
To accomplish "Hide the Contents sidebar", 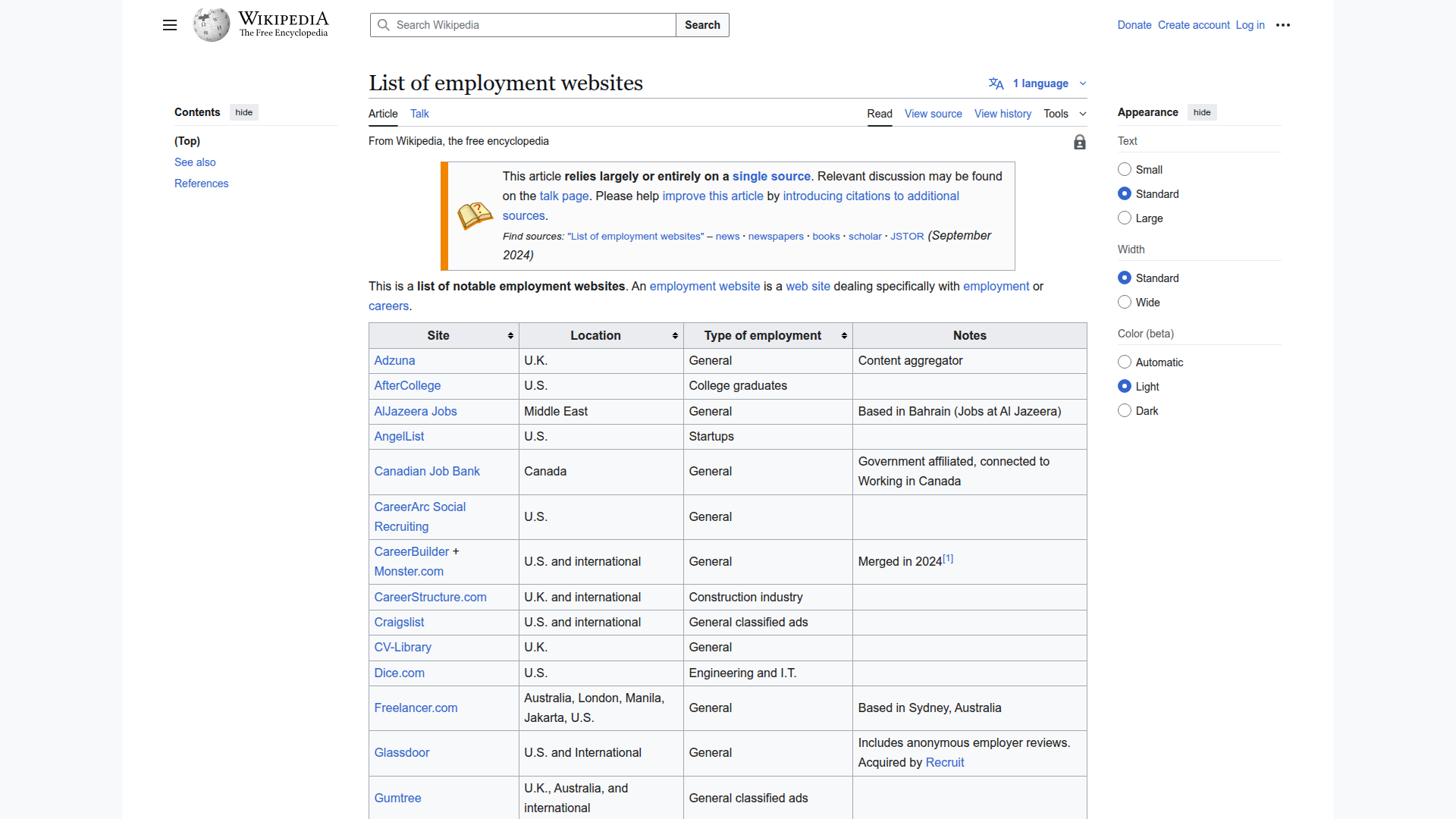I will [244, 112].
